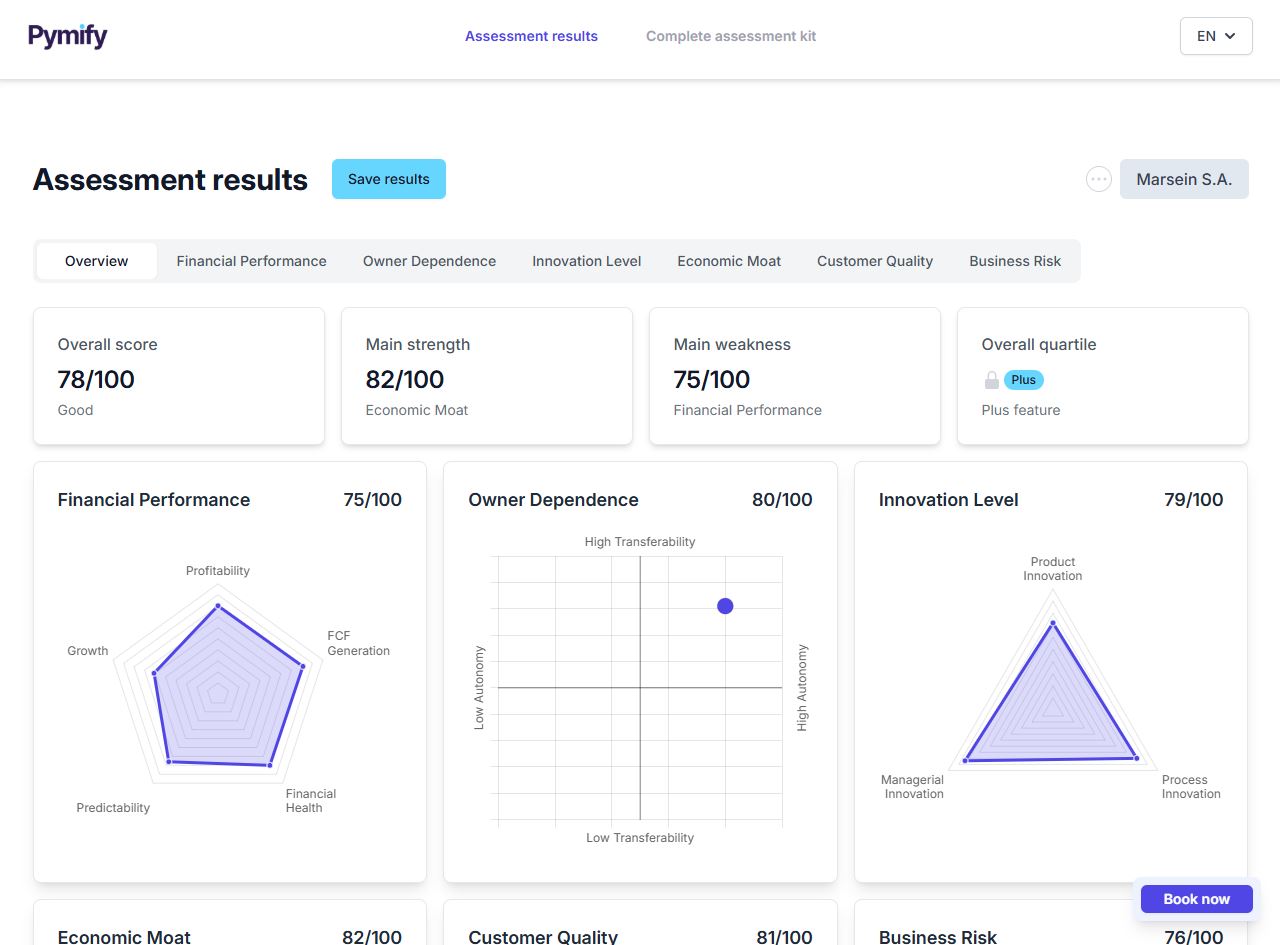
Task: Click the Profitability axis label
Action: [218, 571]
